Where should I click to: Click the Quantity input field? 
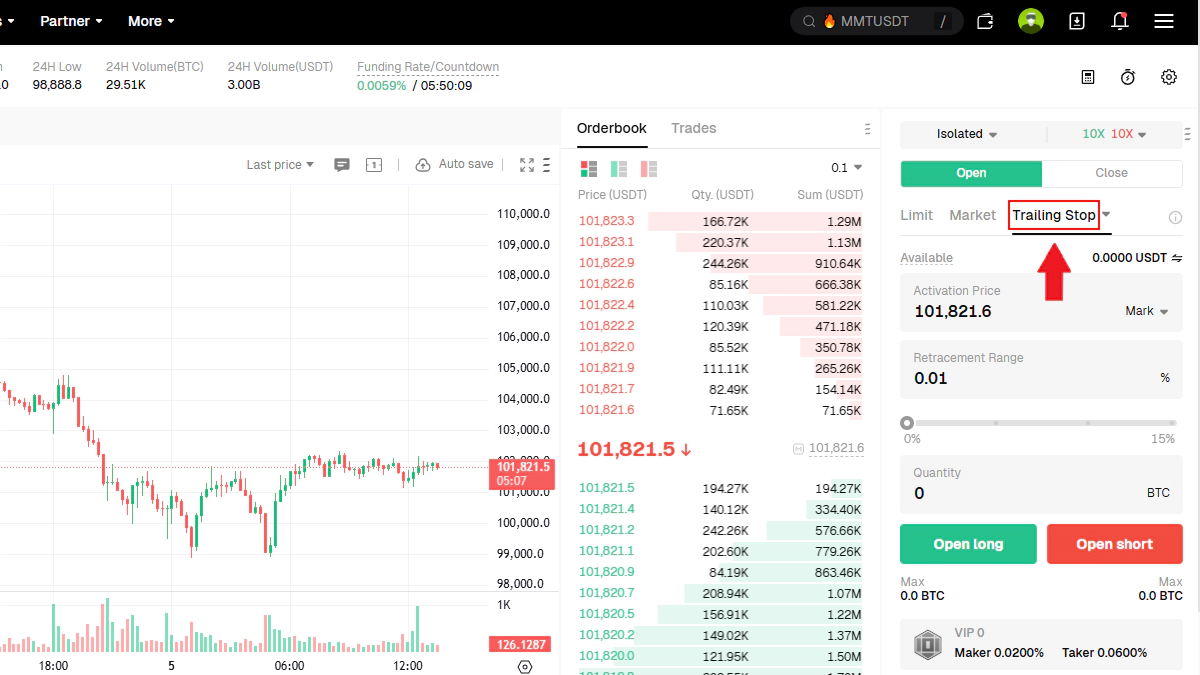[x=1020, y=493]
